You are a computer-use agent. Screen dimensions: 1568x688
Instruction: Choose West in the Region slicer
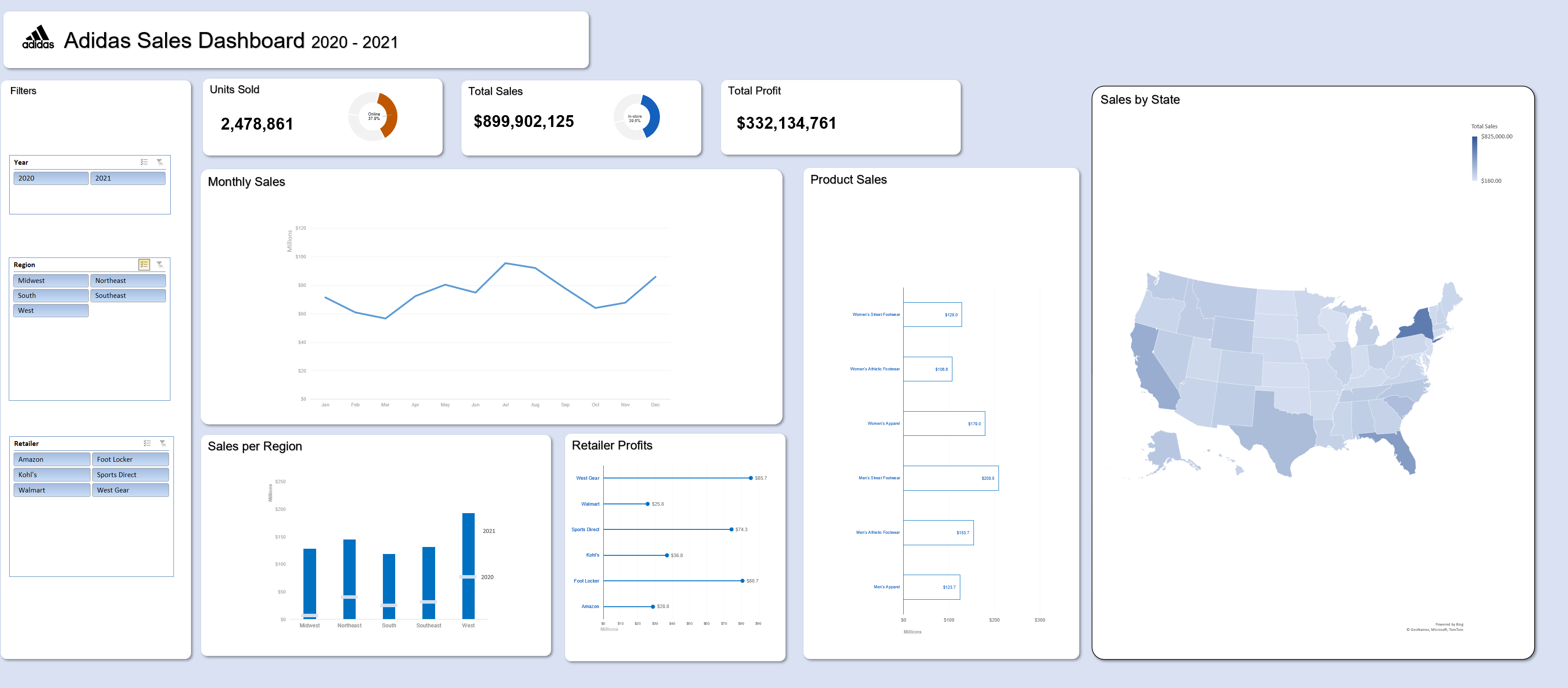pyautogui.click(x=51, y=311)
